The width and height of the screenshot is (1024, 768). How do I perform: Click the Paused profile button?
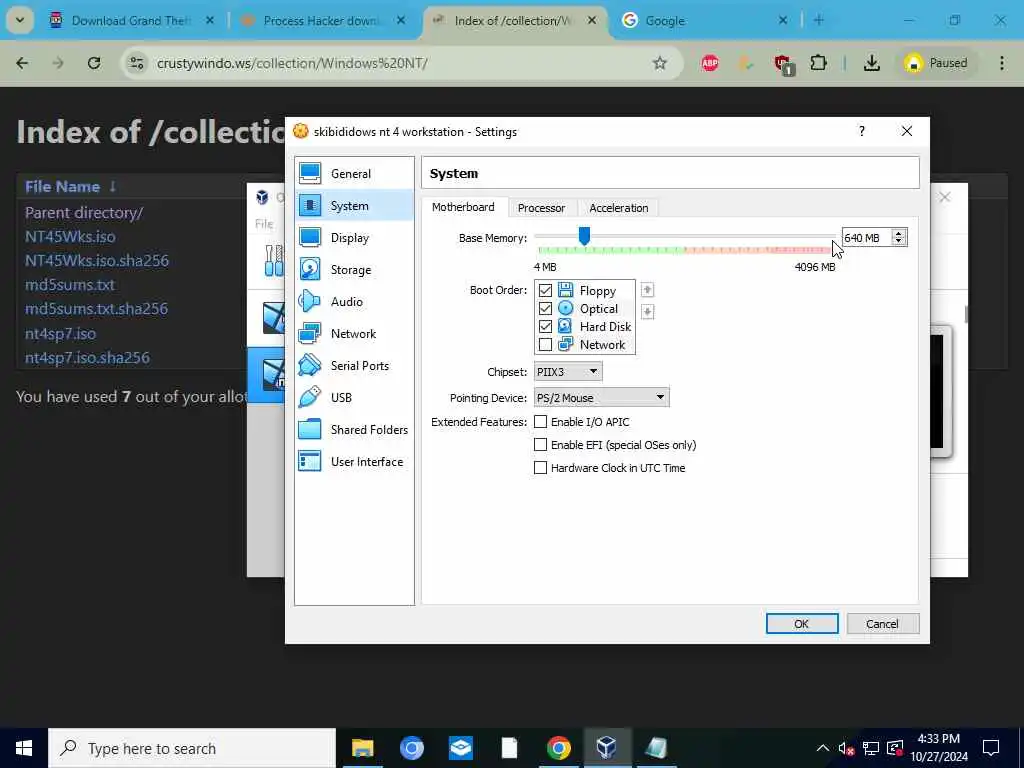point(938,63)
